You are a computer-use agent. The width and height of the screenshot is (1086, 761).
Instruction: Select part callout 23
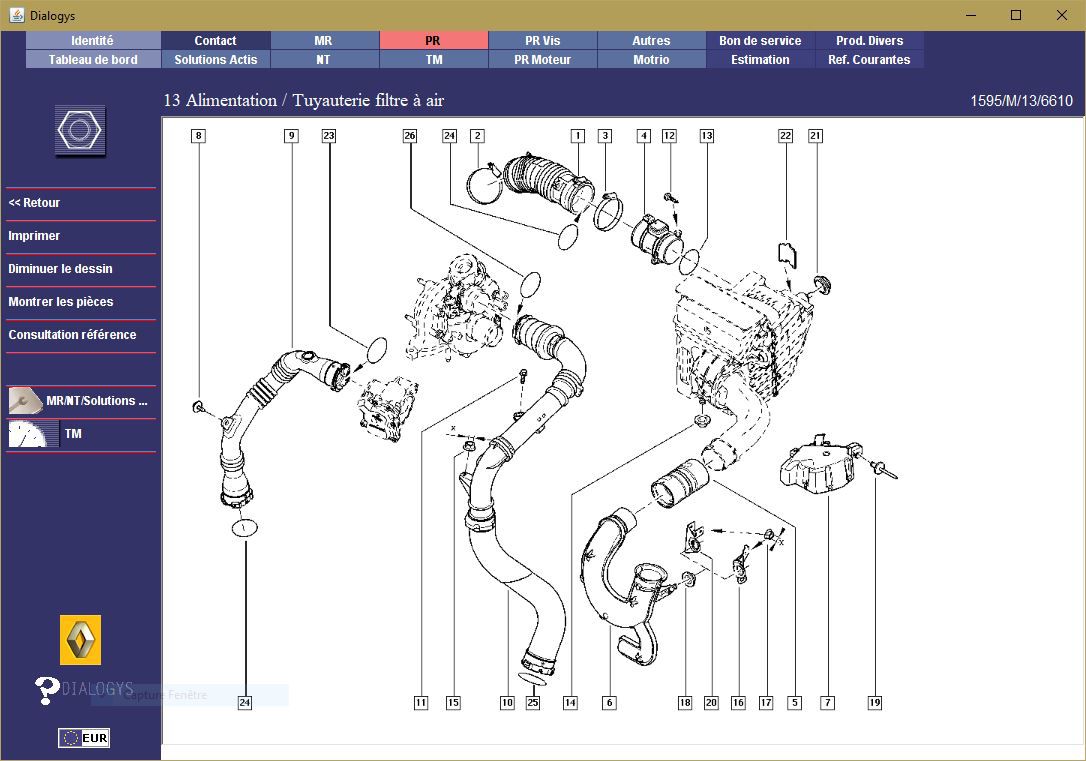tap(329, 136)
